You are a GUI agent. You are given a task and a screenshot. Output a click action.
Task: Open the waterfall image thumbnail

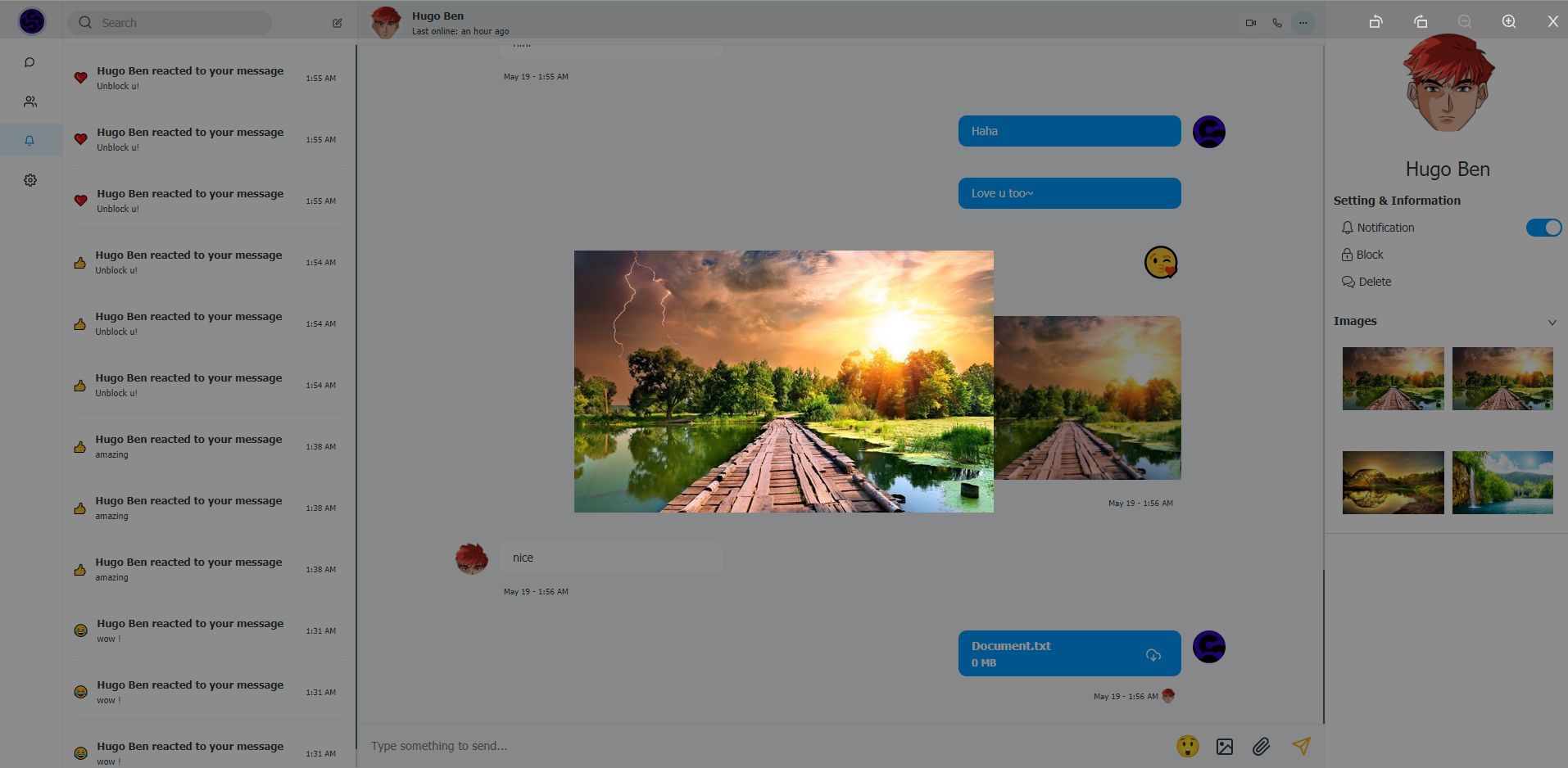point(1502,482)
